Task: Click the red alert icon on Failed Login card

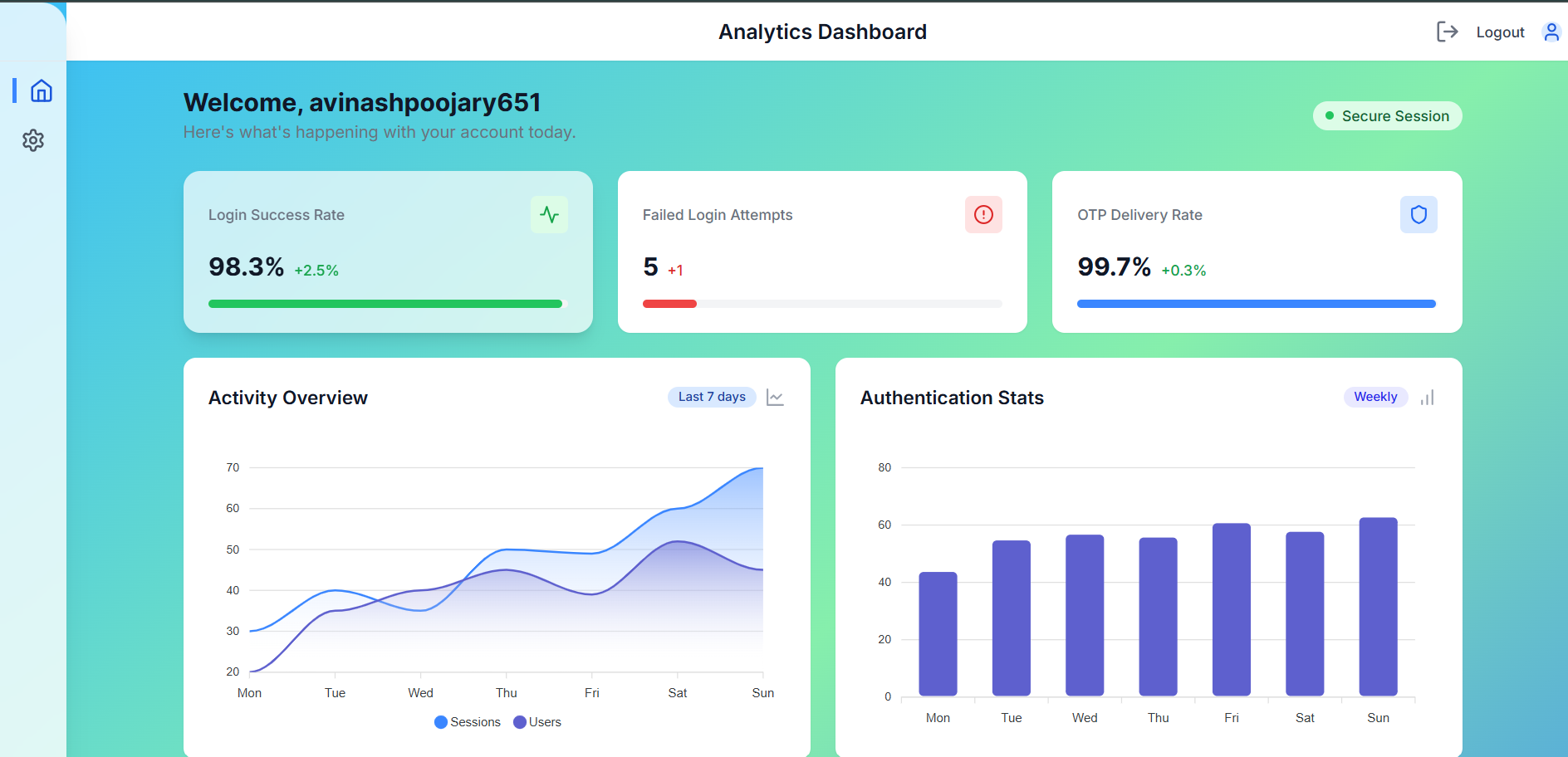Action: 983,215
